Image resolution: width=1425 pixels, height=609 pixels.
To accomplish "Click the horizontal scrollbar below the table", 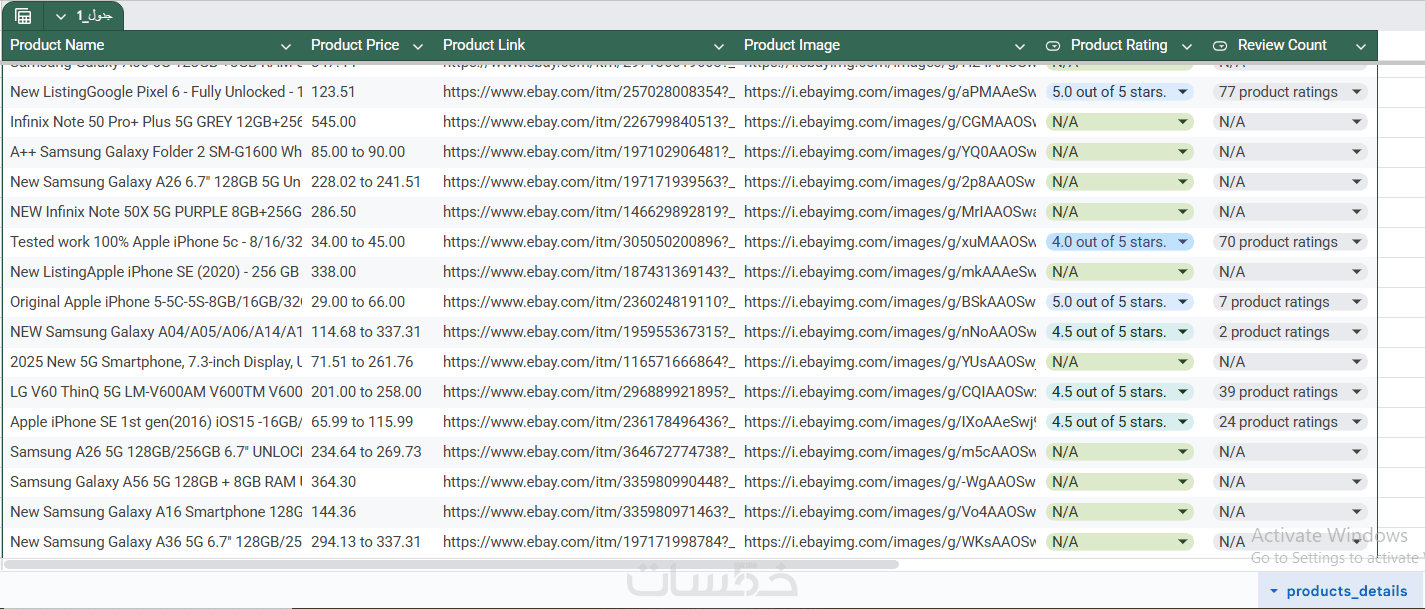I will (x=450, y=564).
